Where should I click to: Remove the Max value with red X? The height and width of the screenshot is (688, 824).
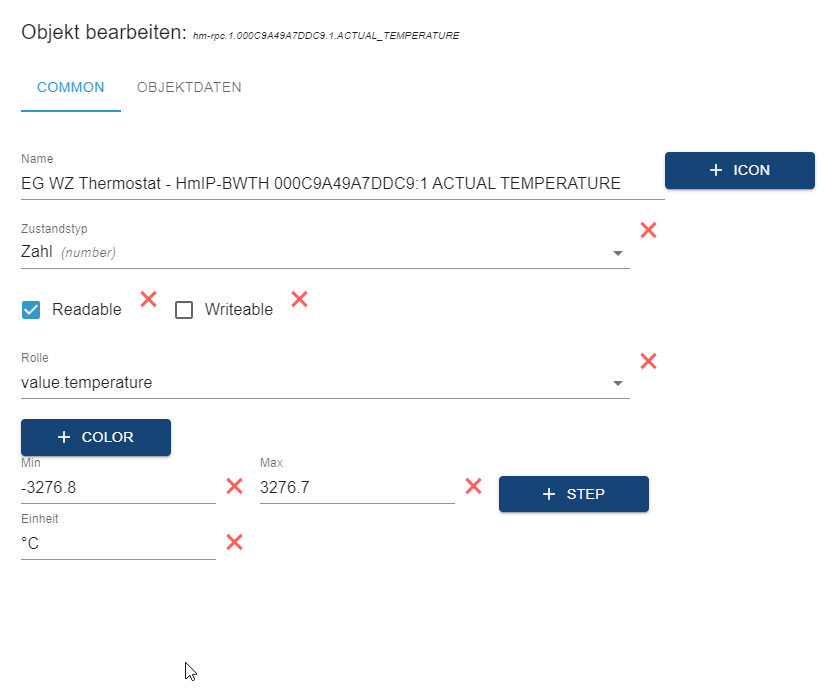[474, 486]
